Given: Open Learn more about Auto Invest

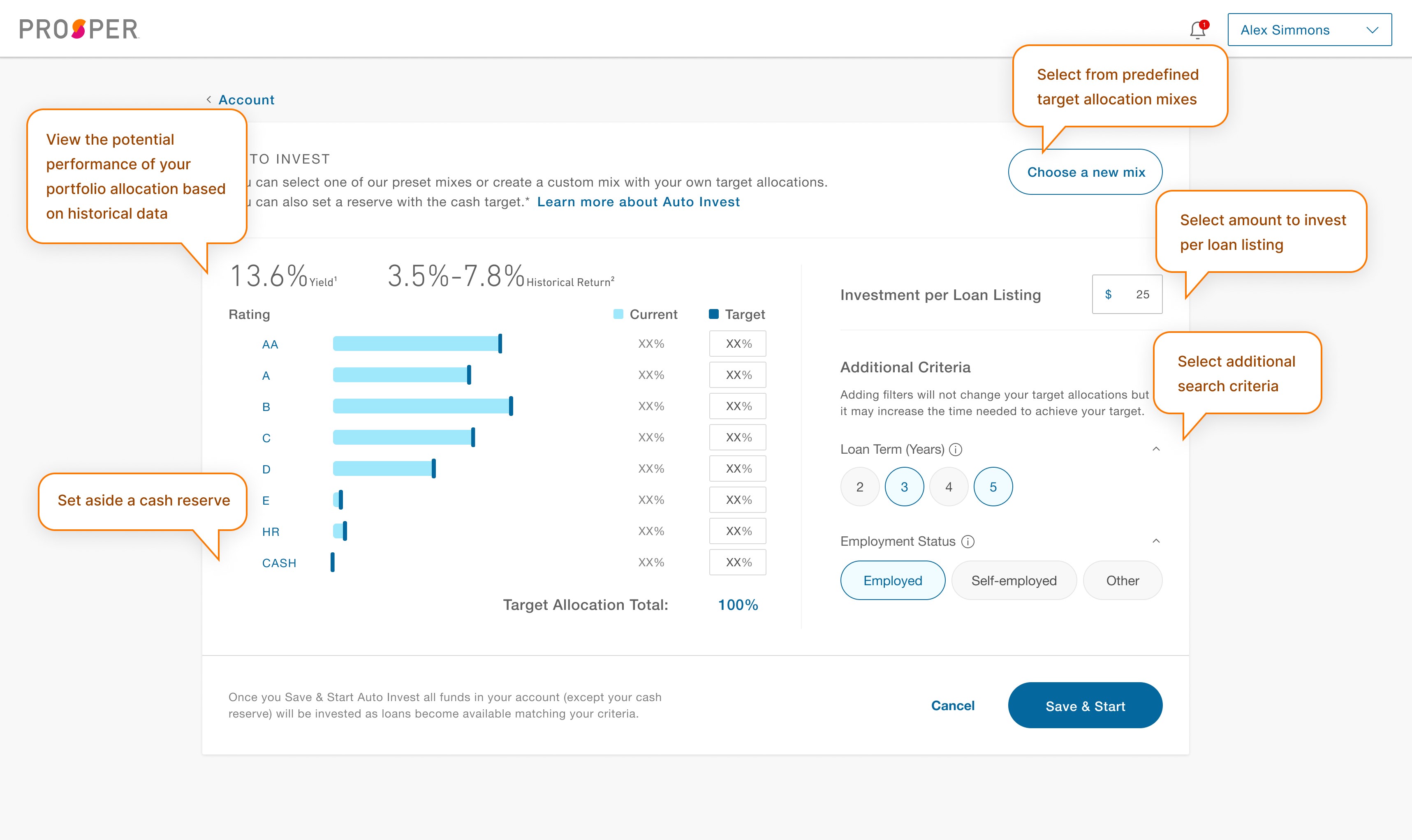Looking at the screenshot, I should coord(639,201).
